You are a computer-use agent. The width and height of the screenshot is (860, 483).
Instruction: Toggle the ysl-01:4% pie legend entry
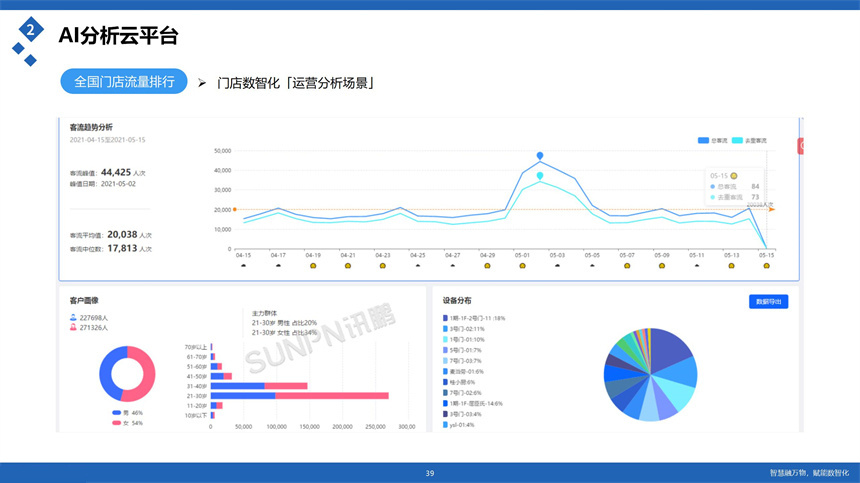click(x=459, y=425)
